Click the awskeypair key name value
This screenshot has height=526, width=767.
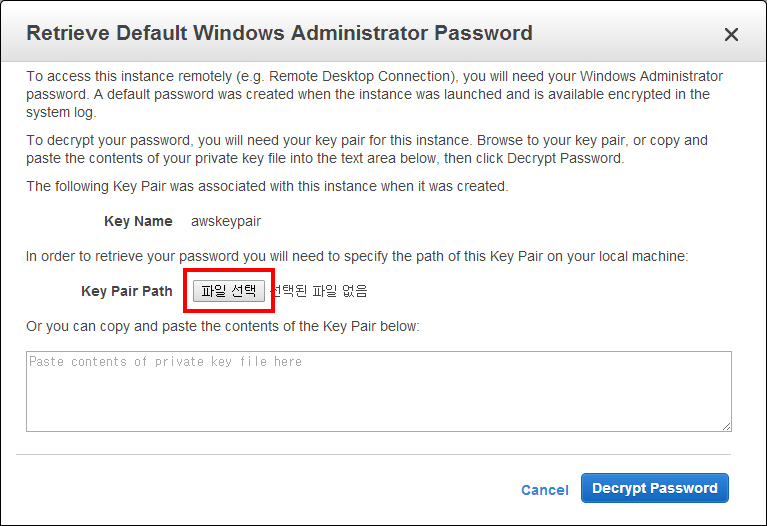226,221
